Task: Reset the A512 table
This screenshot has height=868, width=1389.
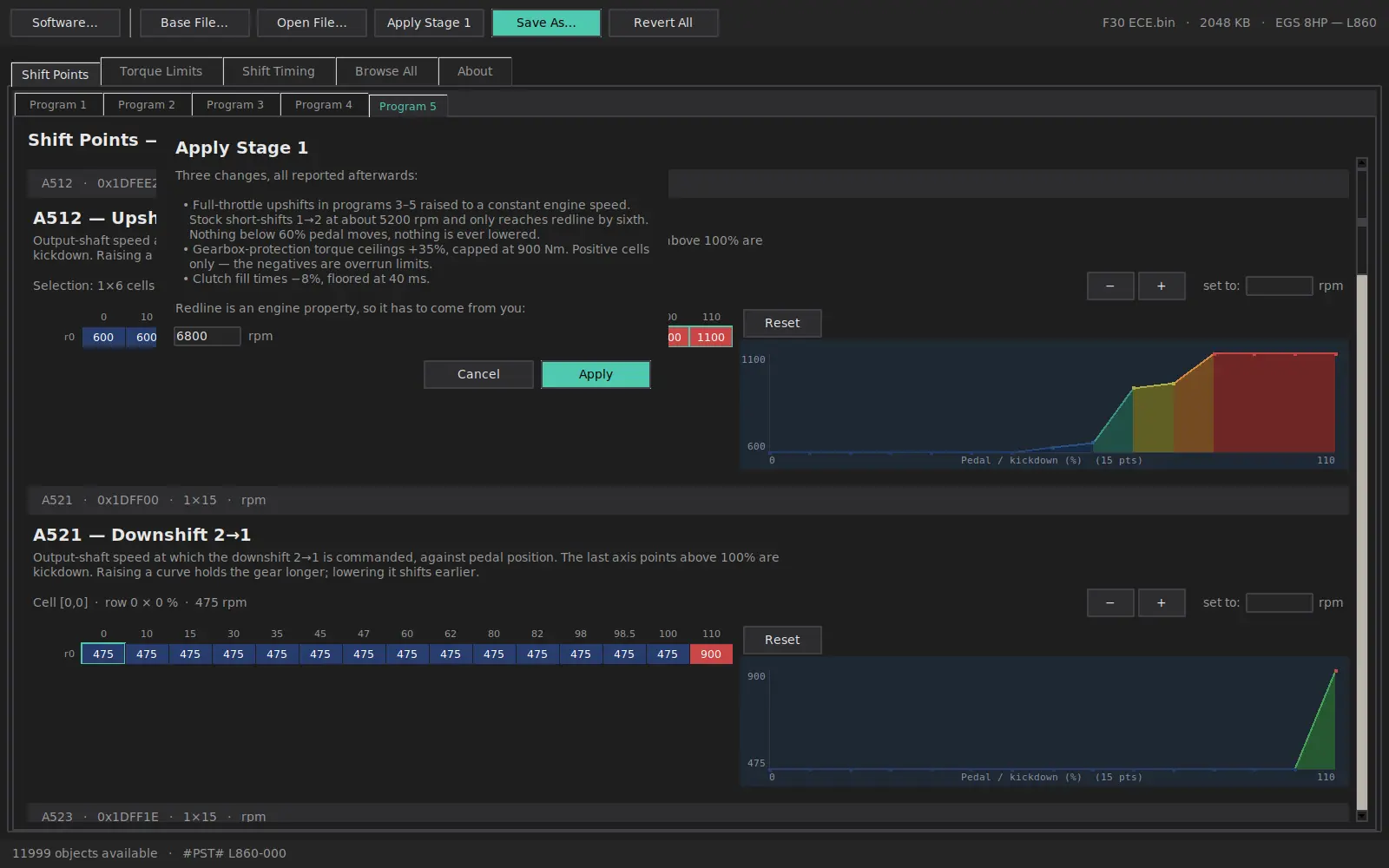Action: click(x=782, y=323)
